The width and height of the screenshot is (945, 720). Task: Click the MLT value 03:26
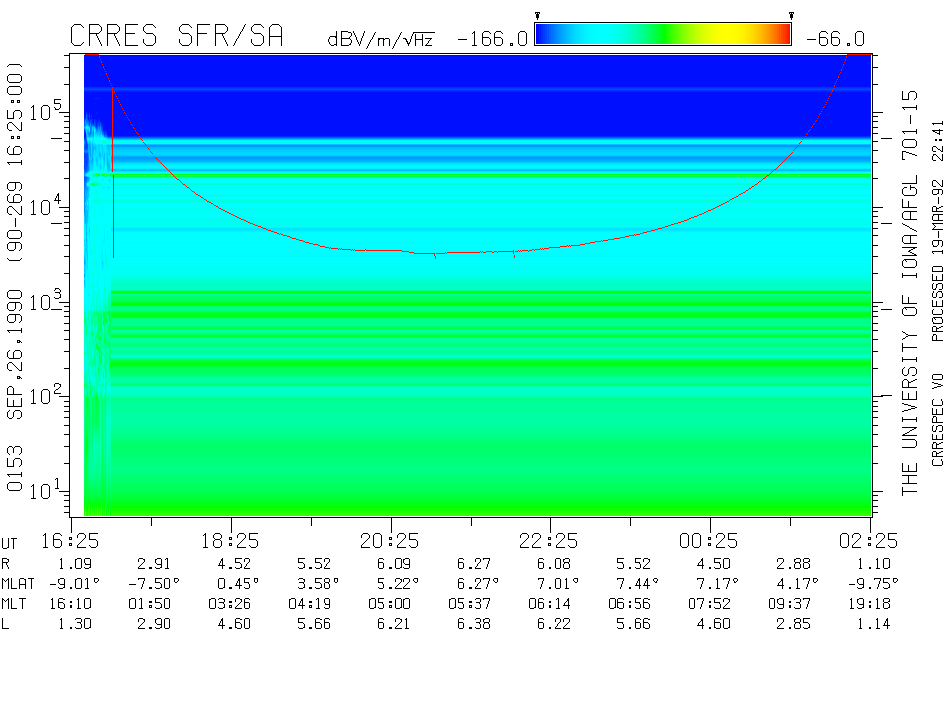pyautogui.click(x=230, y=604)
